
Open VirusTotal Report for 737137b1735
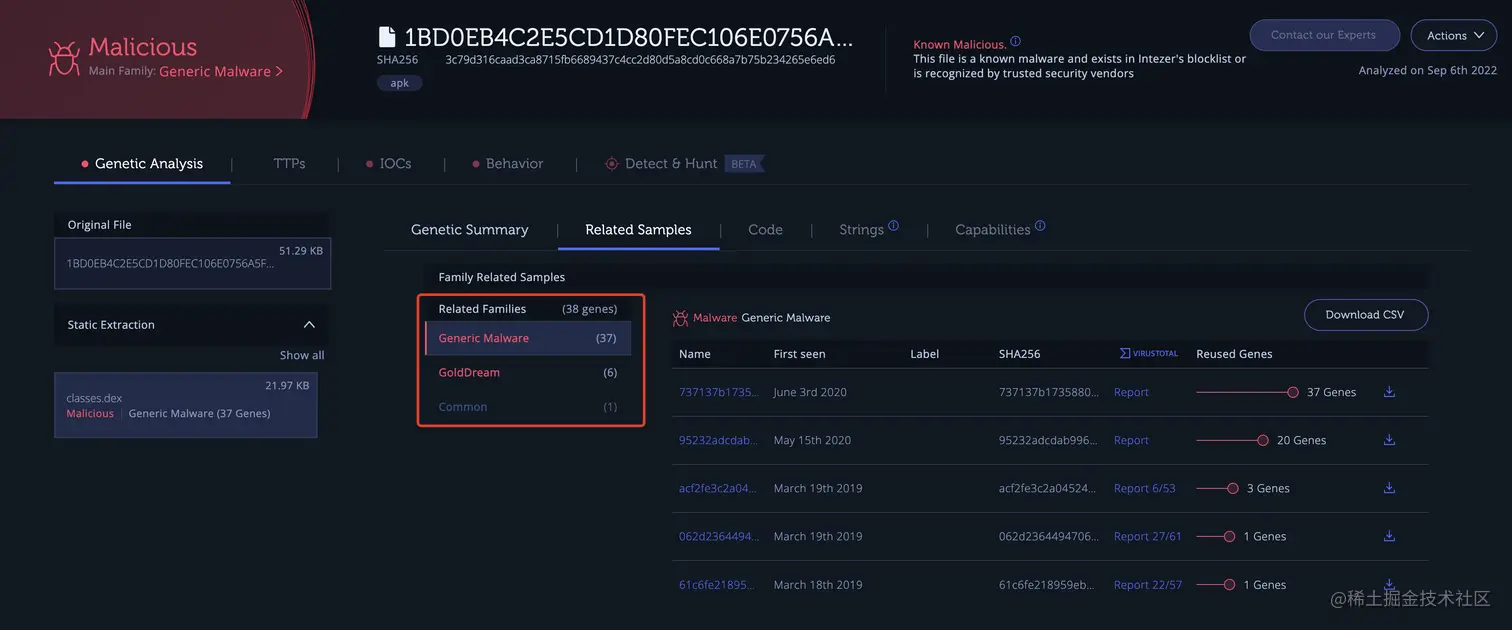1131,392
